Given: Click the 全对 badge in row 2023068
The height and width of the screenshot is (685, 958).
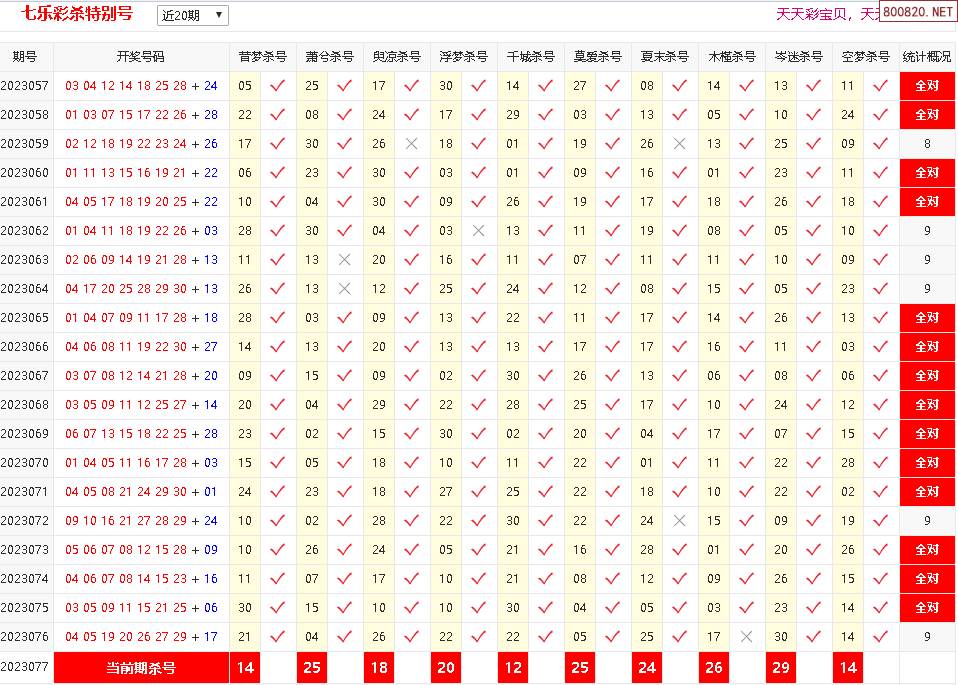Looking at the screenshot, I should tap(927, 405).
